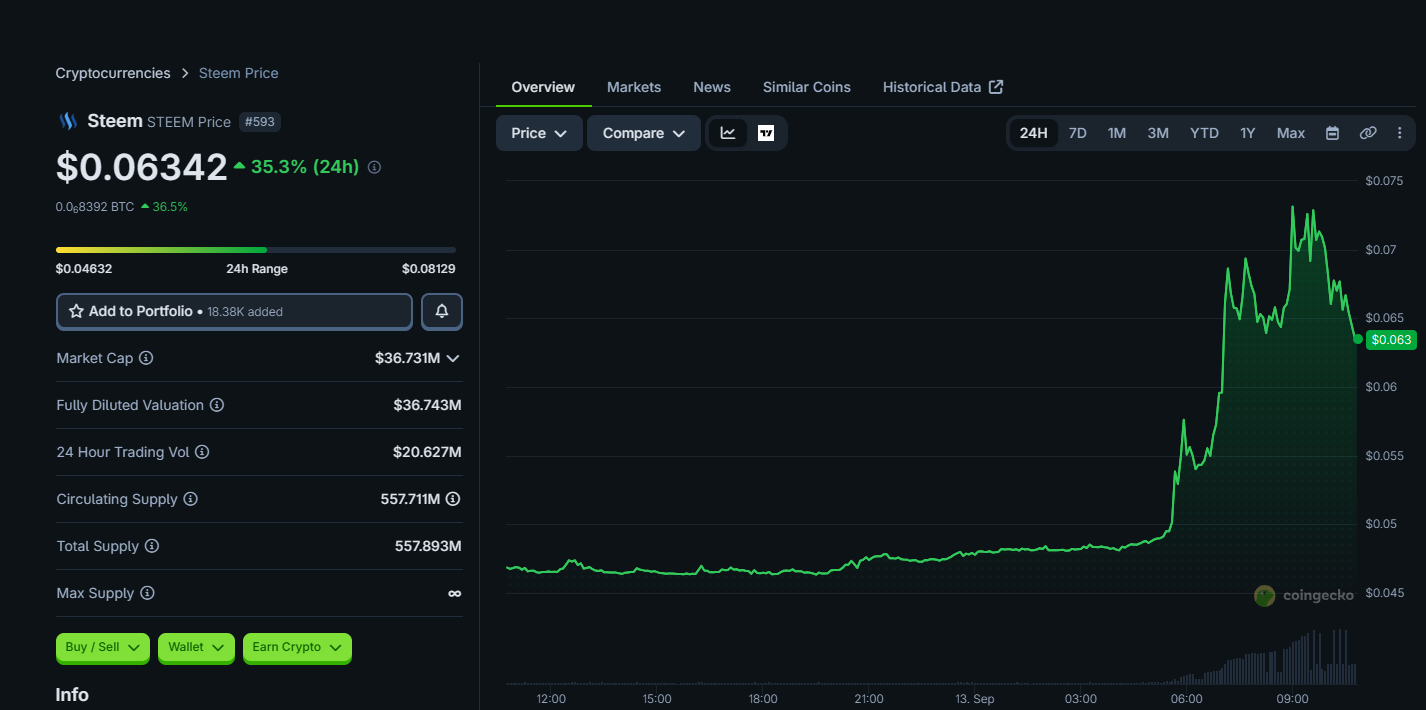Switch to the Overview tab
The image size is (1426, 710).
coord(543,87)
